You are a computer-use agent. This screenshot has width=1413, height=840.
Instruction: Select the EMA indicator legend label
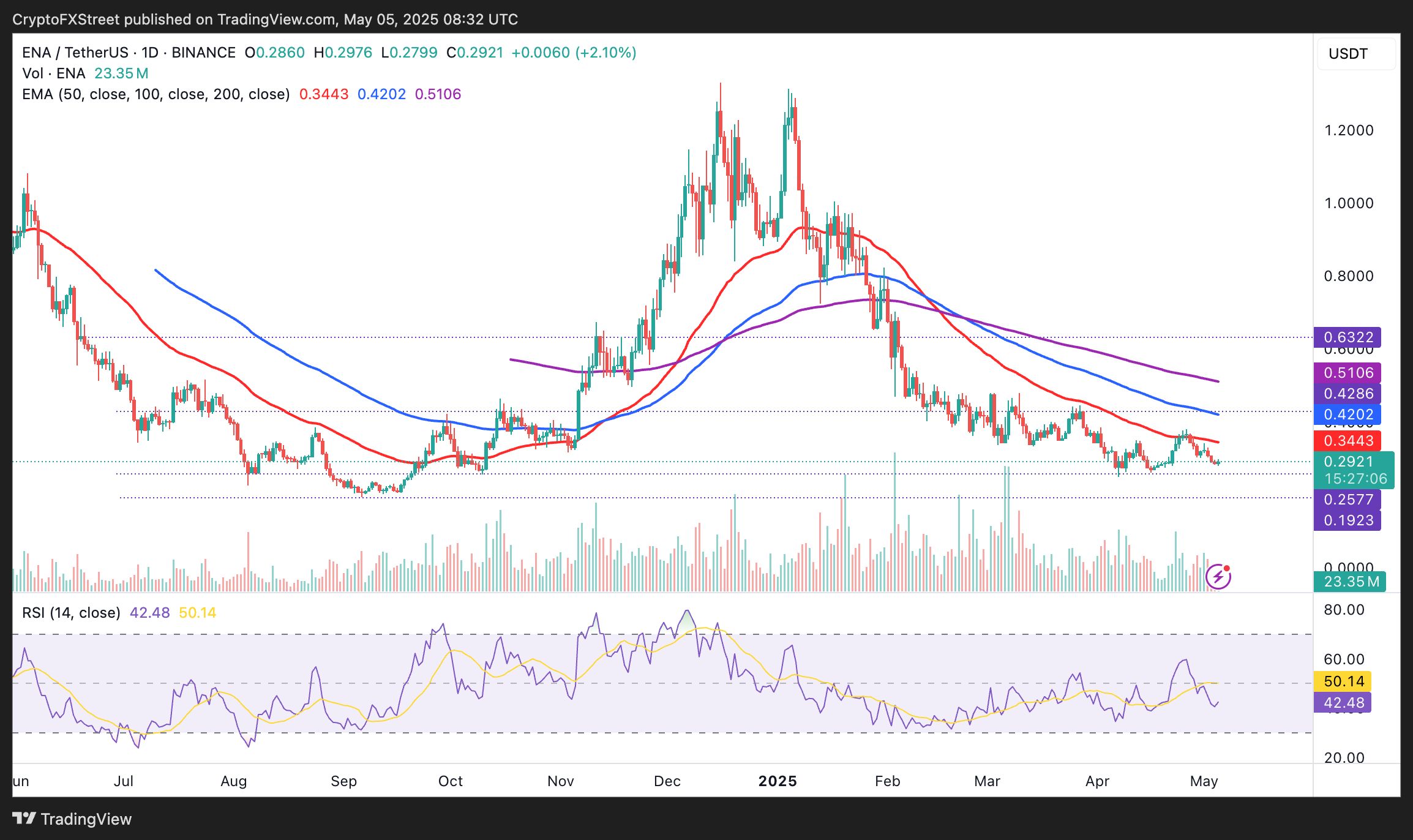point(156,94)
